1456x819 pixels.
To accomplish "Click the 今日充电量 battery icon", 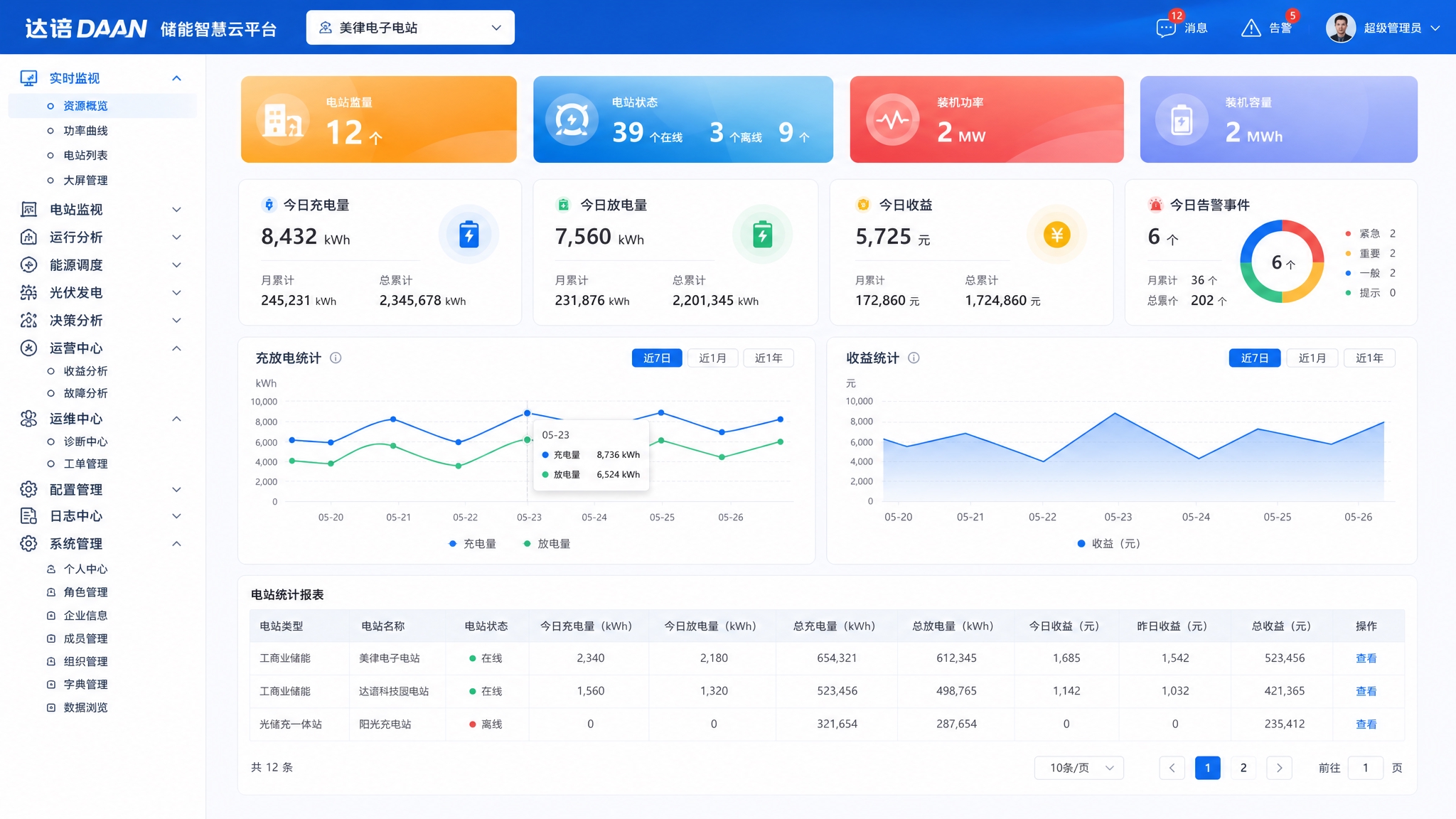I will click(469, 235).
